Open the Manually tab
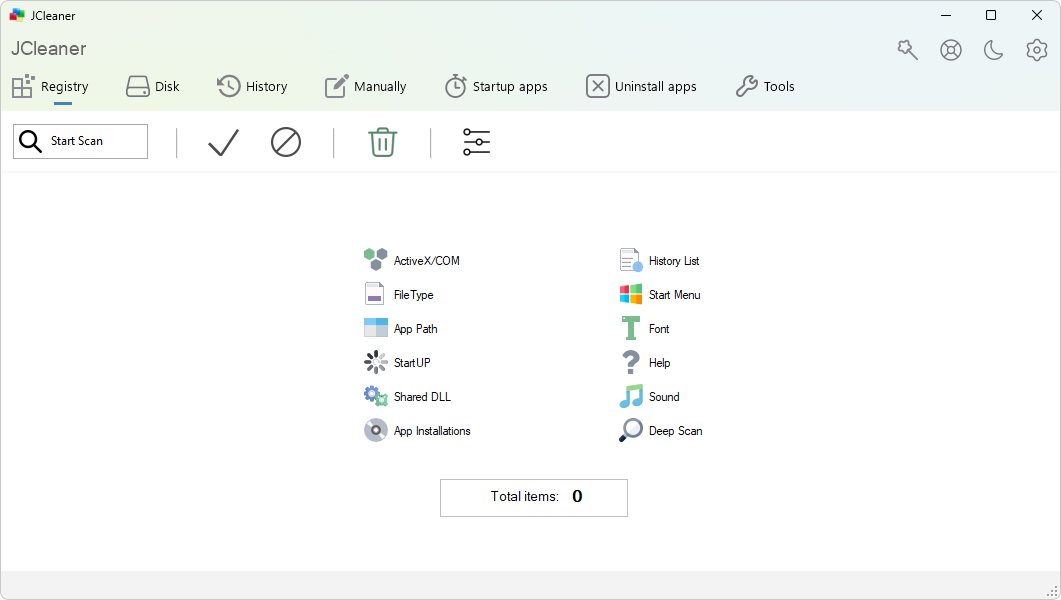The image size is (1061, 600). [365, 87]
